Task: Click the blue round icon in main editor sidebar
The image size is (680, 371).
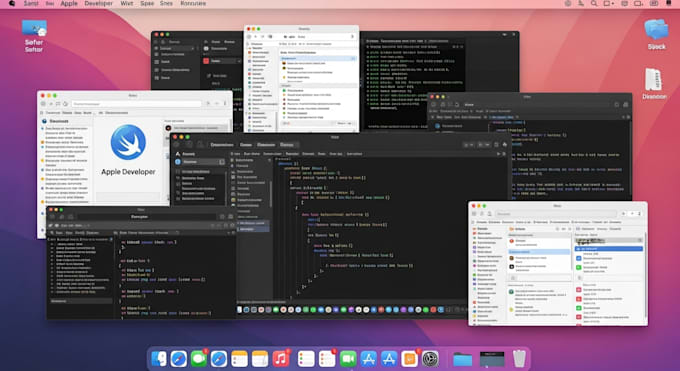Action: tap(178, 162)
